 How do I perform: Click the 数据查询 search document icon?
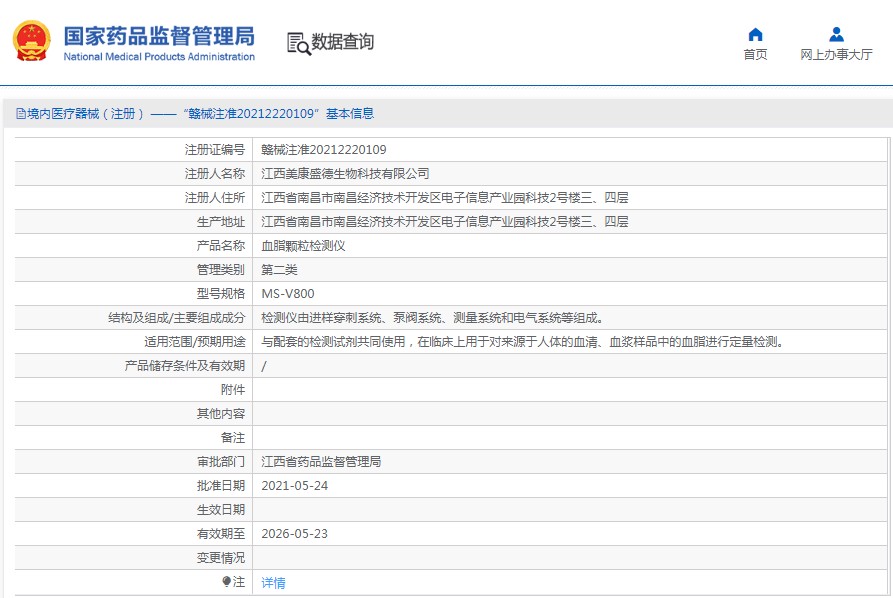(298, 43)
